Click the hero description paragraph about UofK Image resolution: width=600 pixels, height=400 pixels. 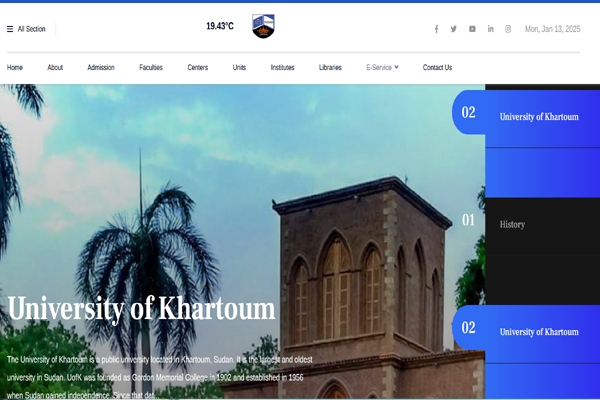point(160,377)
